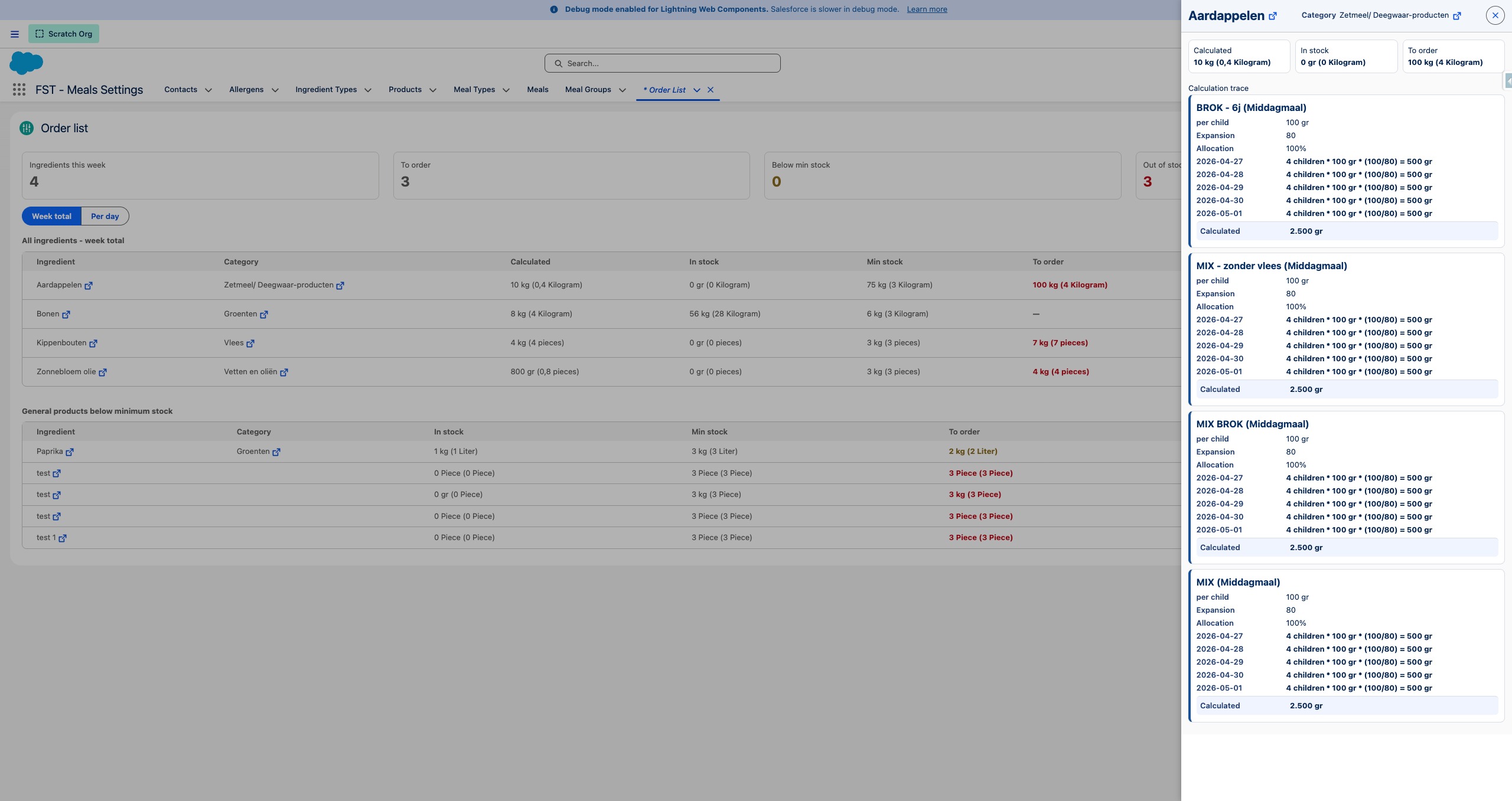Open Paprika external link icon
Image resolution: width=1512 pixels, height=801 pixels.
(70, 452)
